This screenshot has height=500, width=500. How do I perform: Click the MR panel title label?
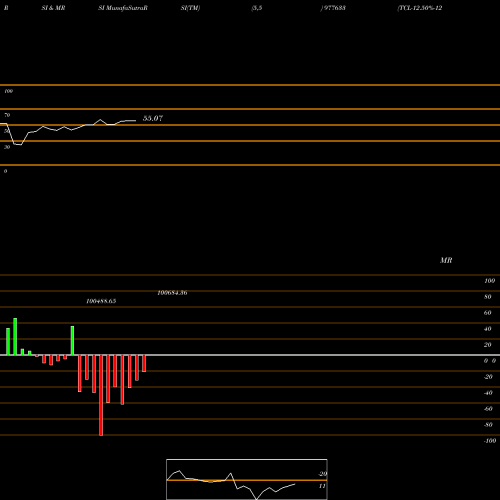click(446, 261)
